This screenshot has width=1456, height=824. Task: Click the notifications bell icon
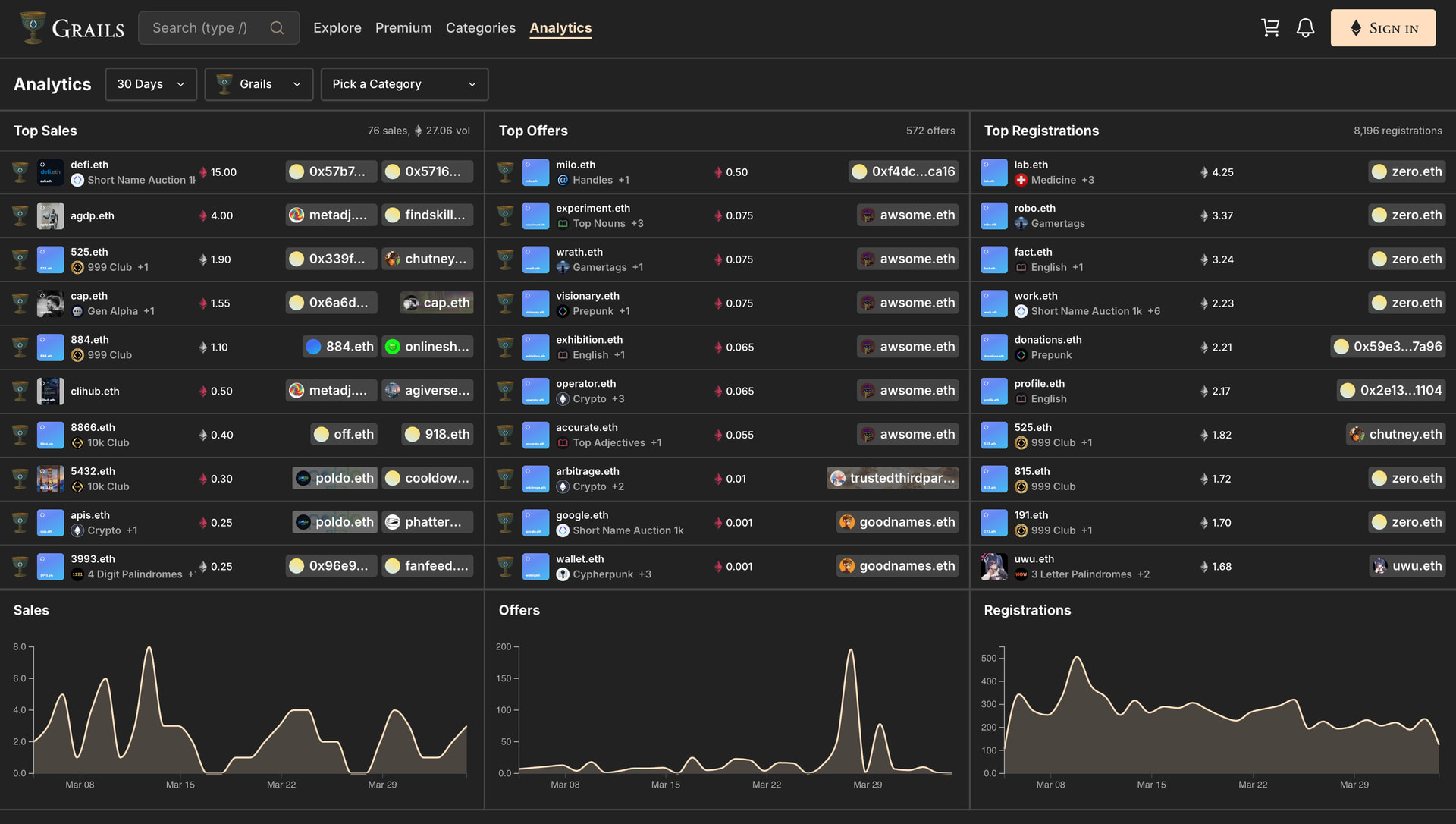(1305, 28)
